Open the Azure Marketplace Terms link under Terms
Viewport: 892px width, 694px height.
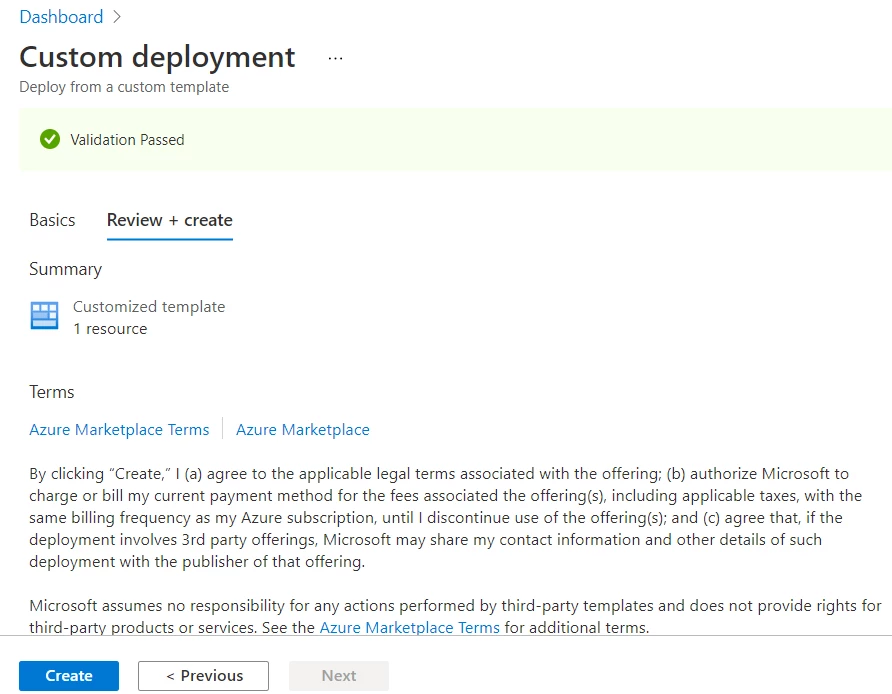tap(119, 429)
